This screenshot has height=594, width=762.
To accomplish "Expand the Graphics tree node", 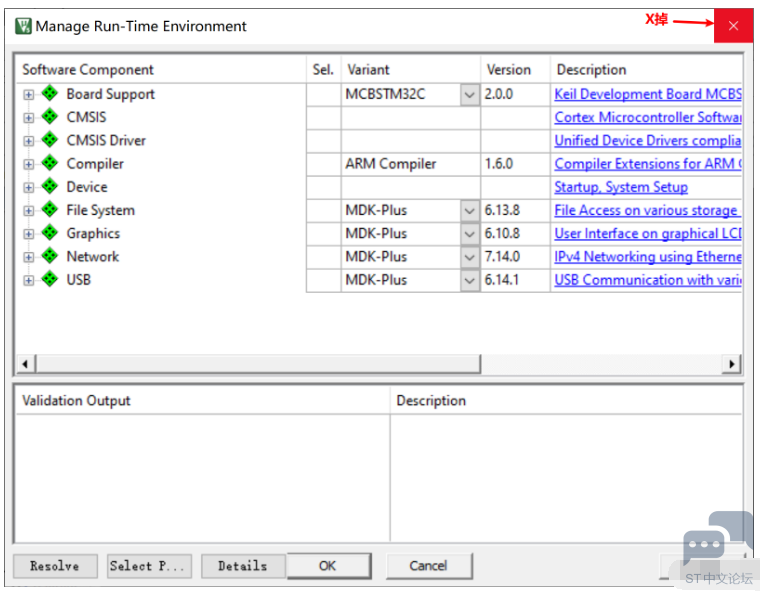I will [29, 234].
